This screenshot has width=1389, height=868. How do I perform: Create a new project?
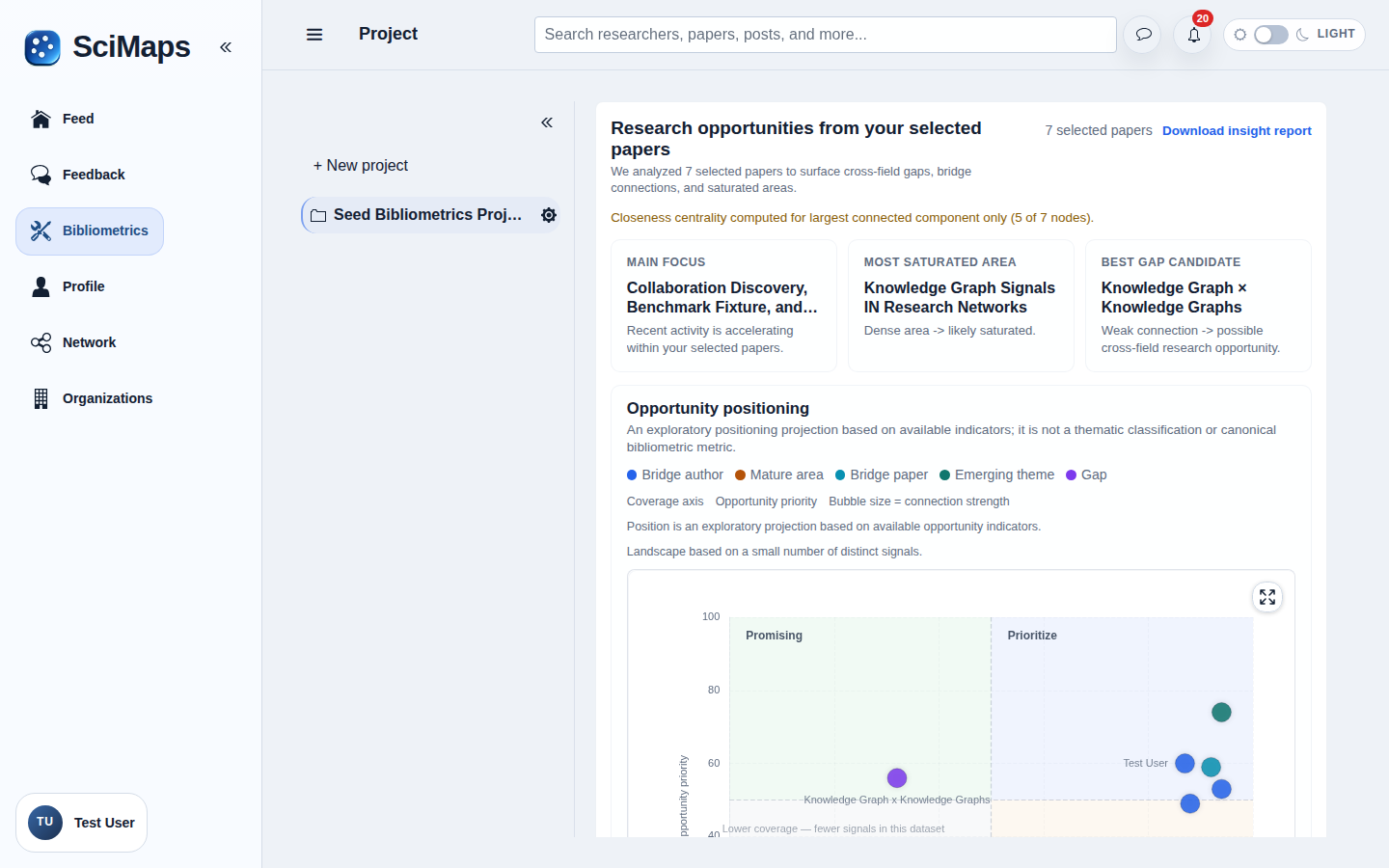pos(361,166)
